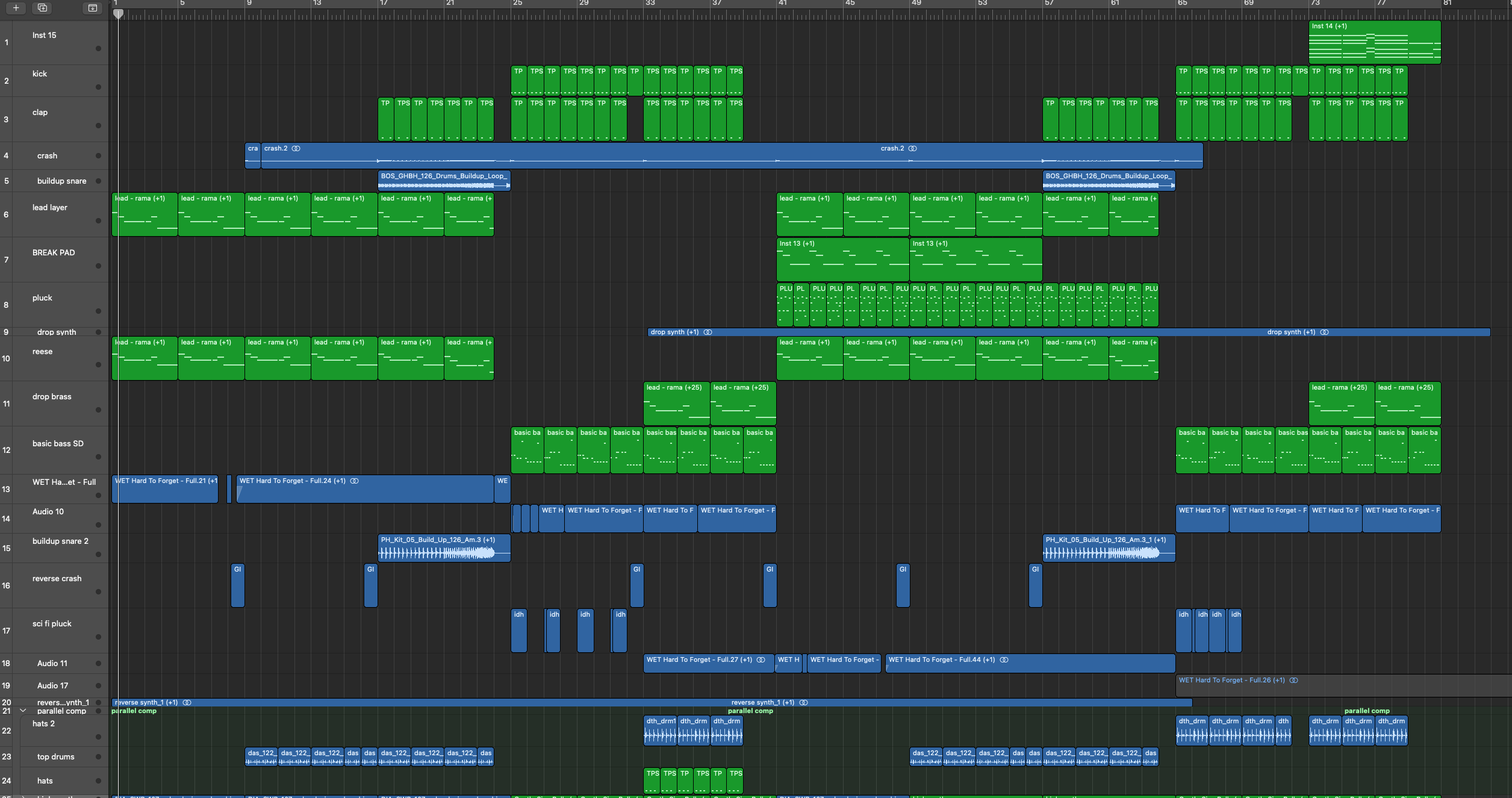Click loop icon on WET Hard To Forget Full.24
Screen dimensions: 1512x798
[x=355, y=481]
